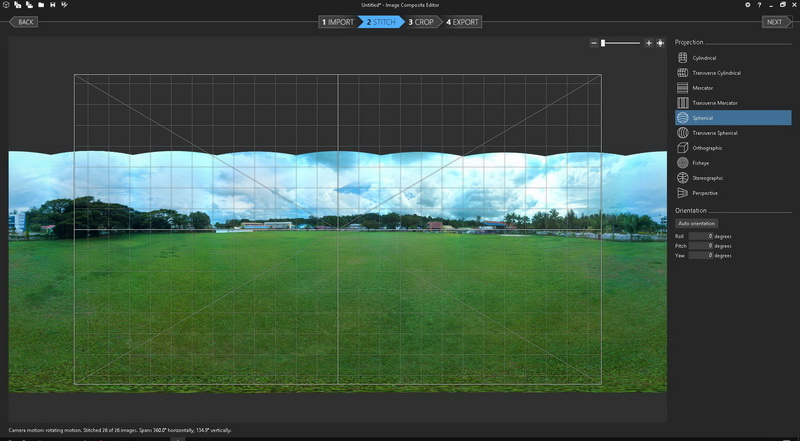Click the Image Composite Editor app logo
Viewport: 800px width, 441px height.
click(x=6, y=5)
